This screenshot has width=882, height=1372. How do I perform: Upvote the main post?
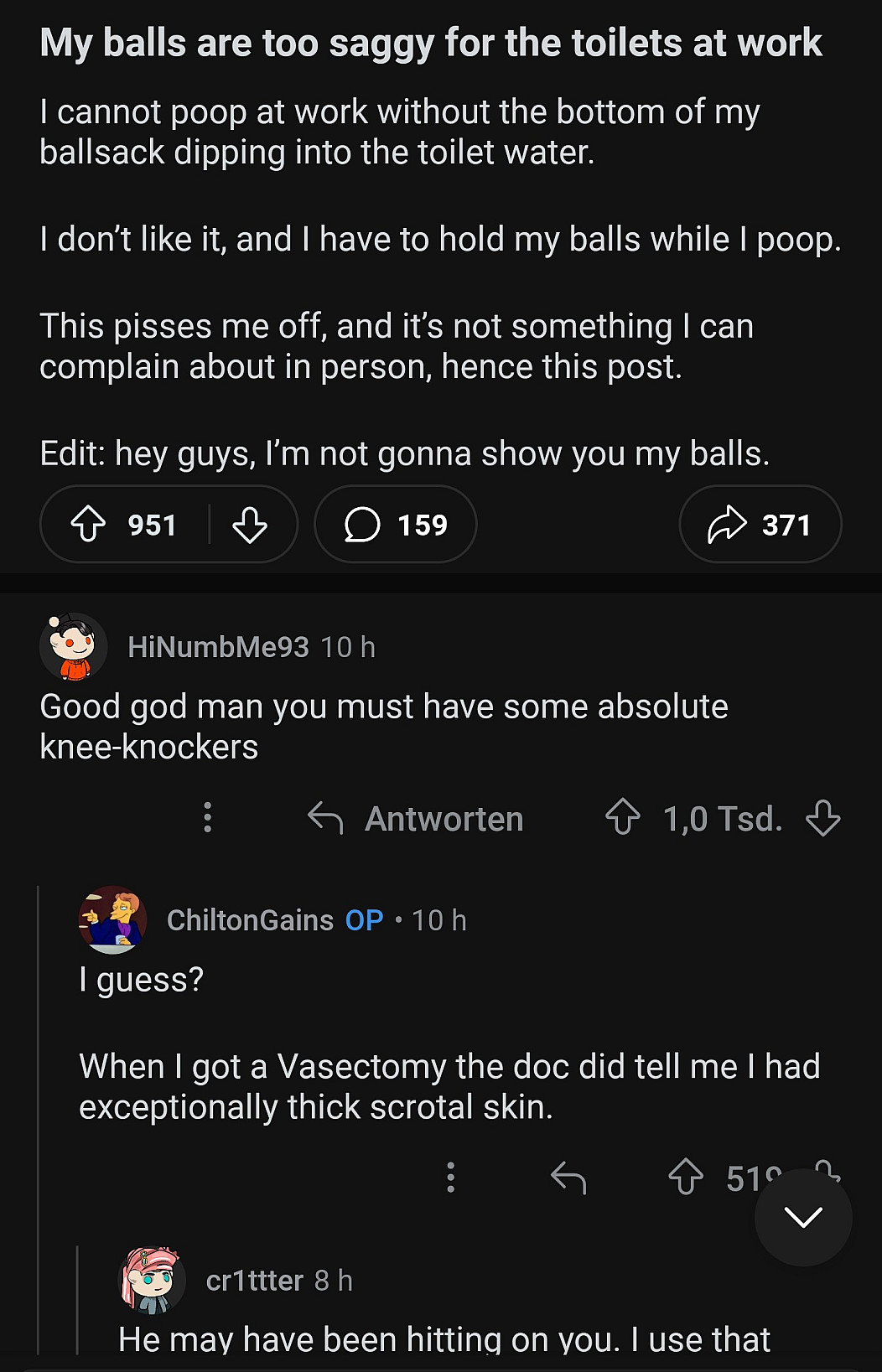coord(88,525)
